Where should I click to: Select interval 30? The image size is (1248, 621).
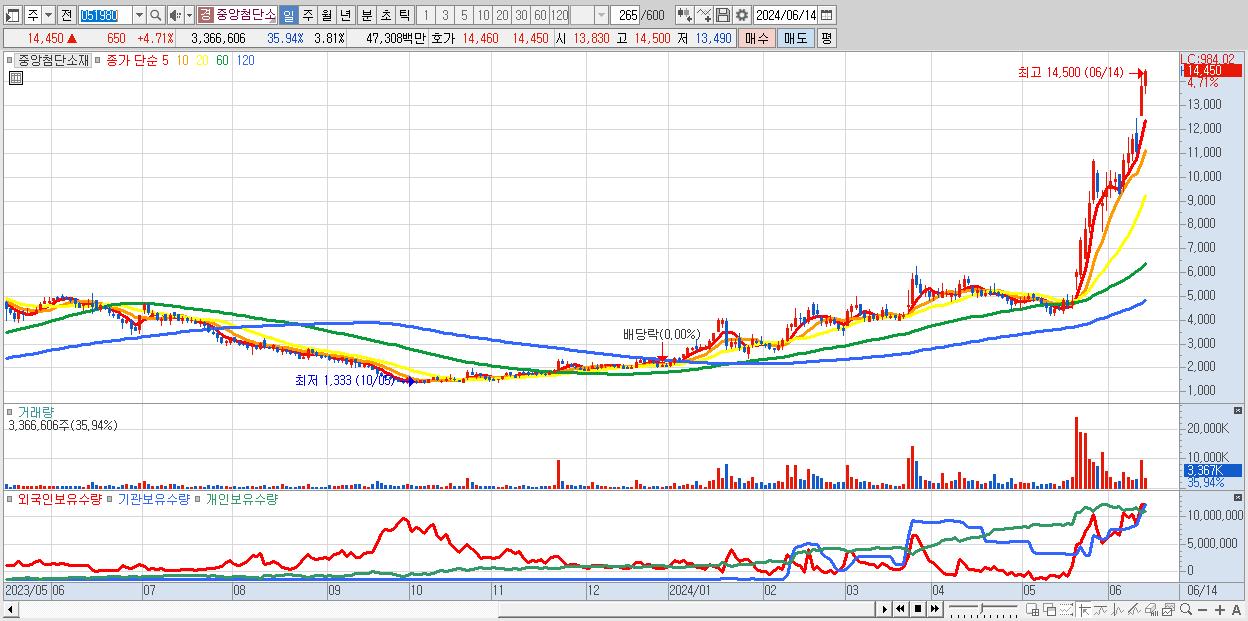pyautogui.click(x=521, y=15)
